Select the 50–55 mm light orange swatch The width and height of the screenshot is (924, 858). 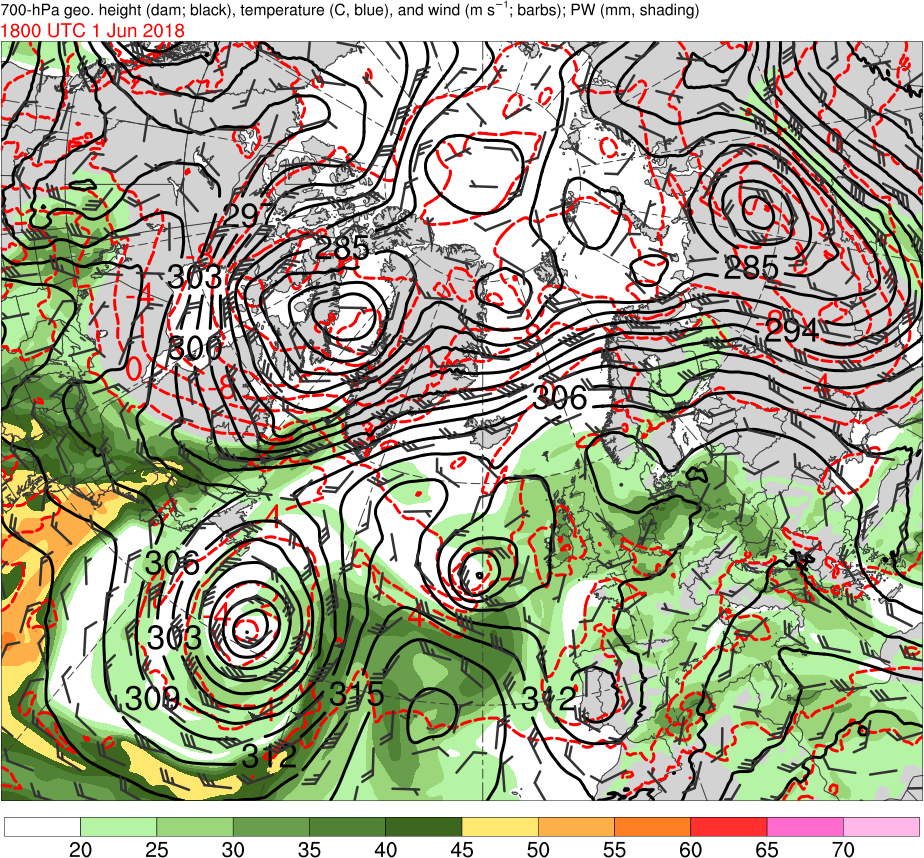click(x=576, y=827)
